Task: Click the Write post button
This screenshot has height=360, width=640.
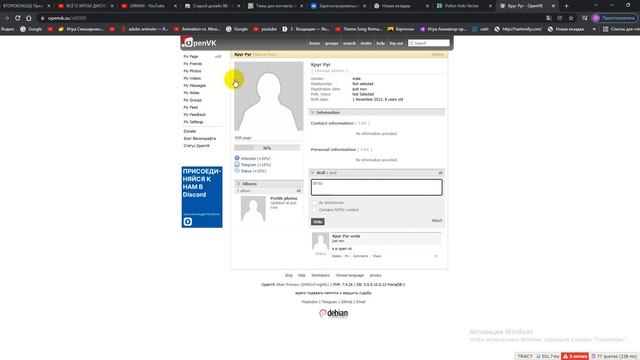Action: 318,222
